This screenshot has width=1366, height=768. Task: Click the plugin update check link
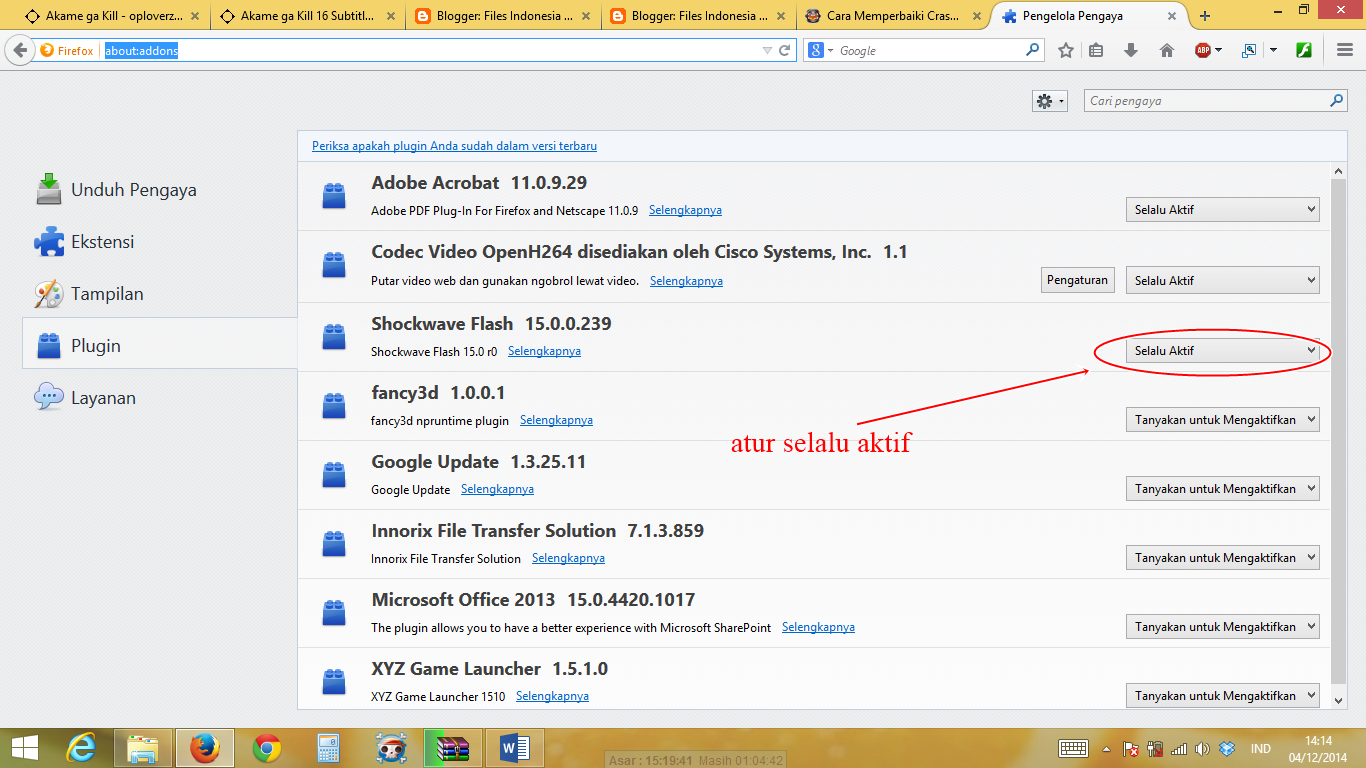click(454, 146)
